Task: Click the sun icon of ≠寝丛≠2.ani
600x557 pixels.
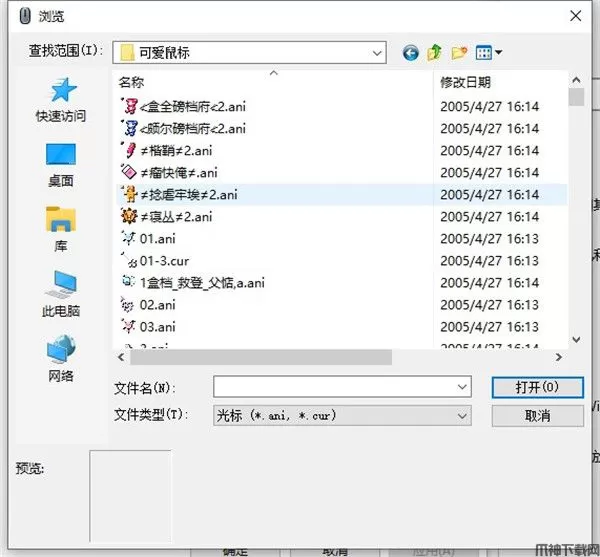Action: click(129, 216)
